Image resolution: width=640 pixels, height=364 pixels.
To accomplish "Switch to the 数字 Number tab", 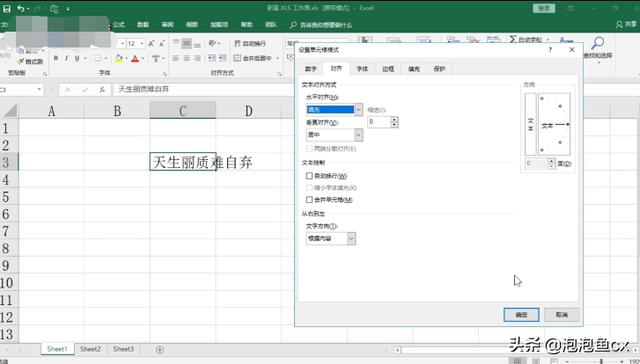I will tap(311, 69).
